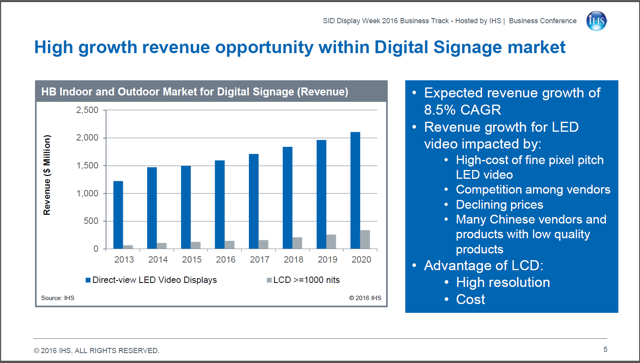Click the blue Direct-view LED legend square
Viewport: 640px width, 363px height.
[88, 280]
